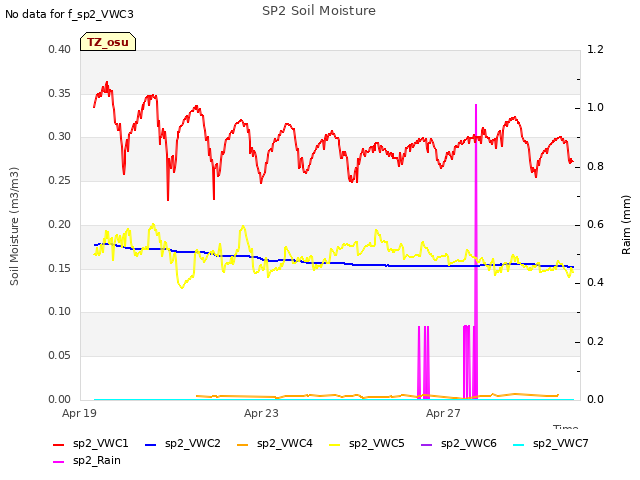The image size is (640, 480).
Task: Click the 0.10 left axis tick label
Action: coord(60,312)
